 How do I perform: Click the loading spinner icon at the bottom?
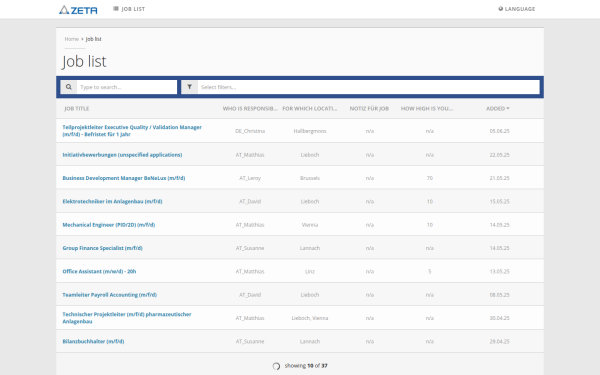pos(276,366)
